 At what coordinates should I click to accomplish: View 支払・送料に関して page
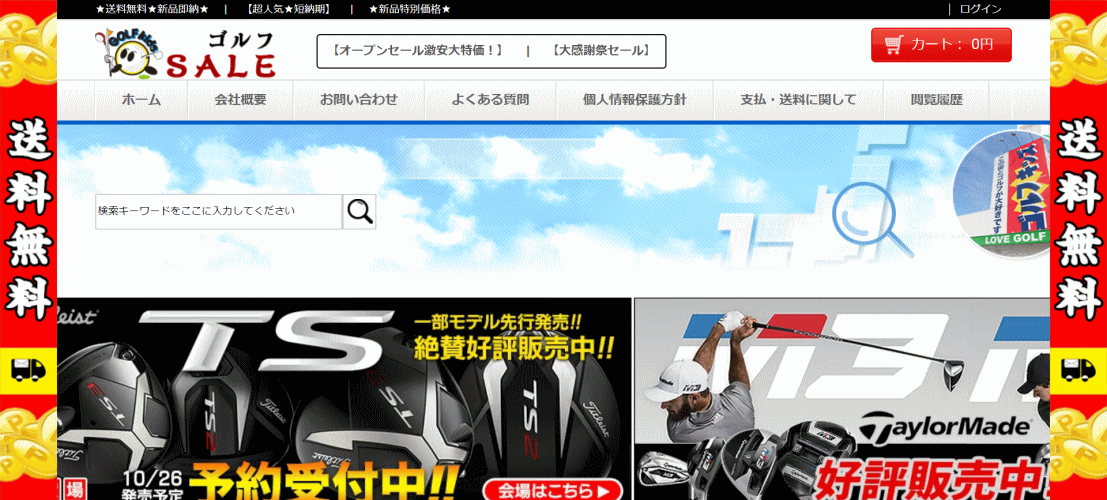tap(798, 100)
